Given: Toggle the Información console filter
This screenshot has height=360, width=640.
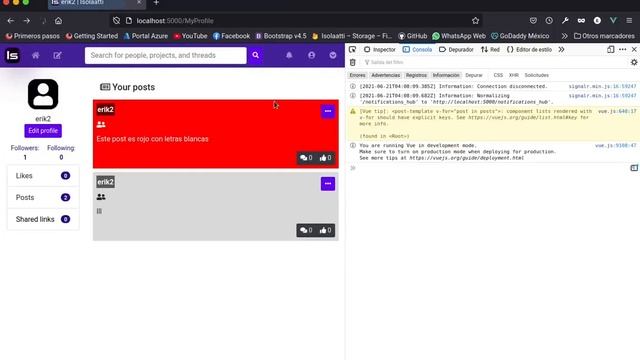Looking at the screenshot, I should [x=446, y=75].
